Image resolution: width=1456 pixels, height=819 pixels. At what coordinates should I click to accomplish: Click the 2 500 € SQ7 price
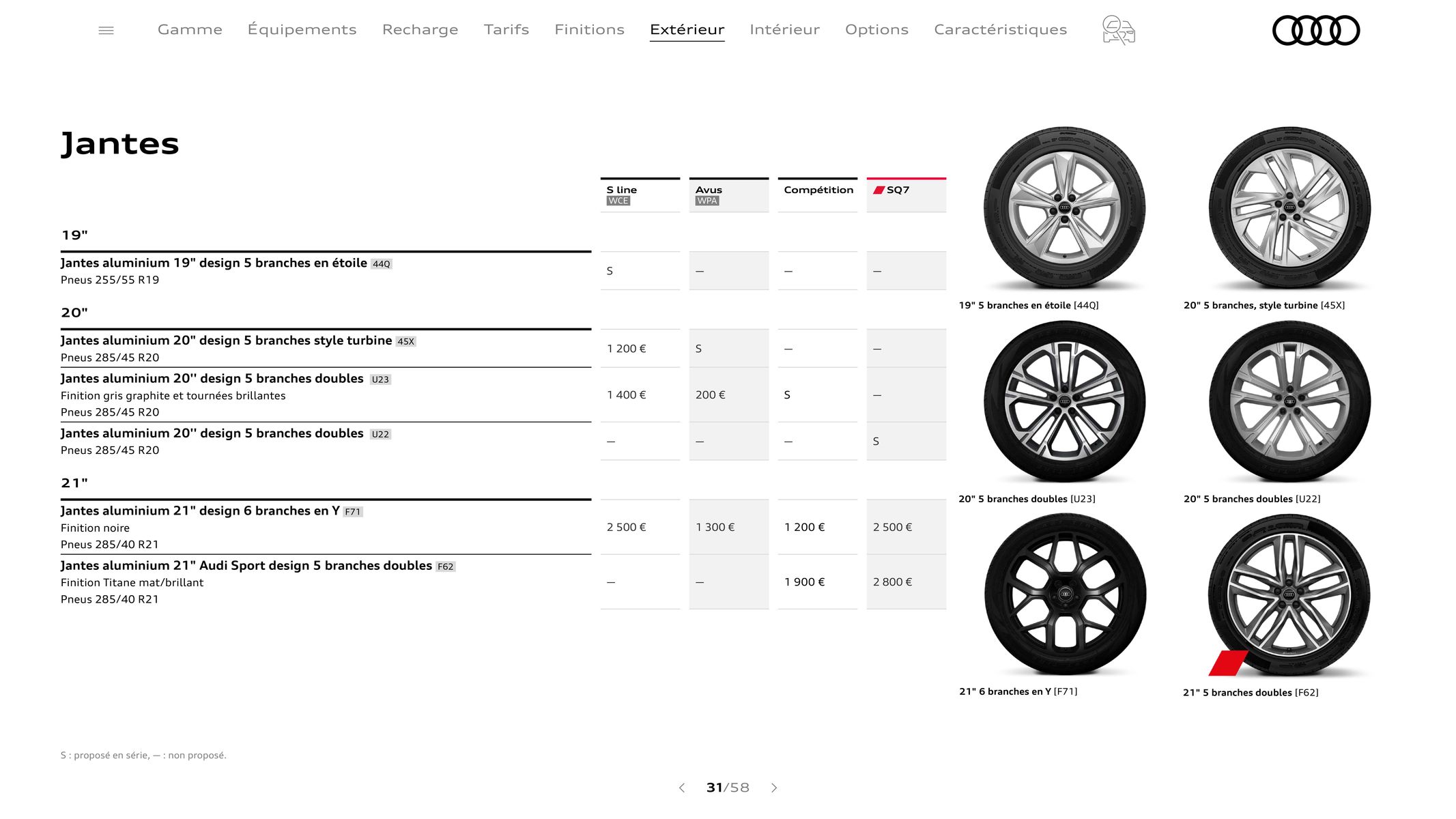click(x=892, y=528)
